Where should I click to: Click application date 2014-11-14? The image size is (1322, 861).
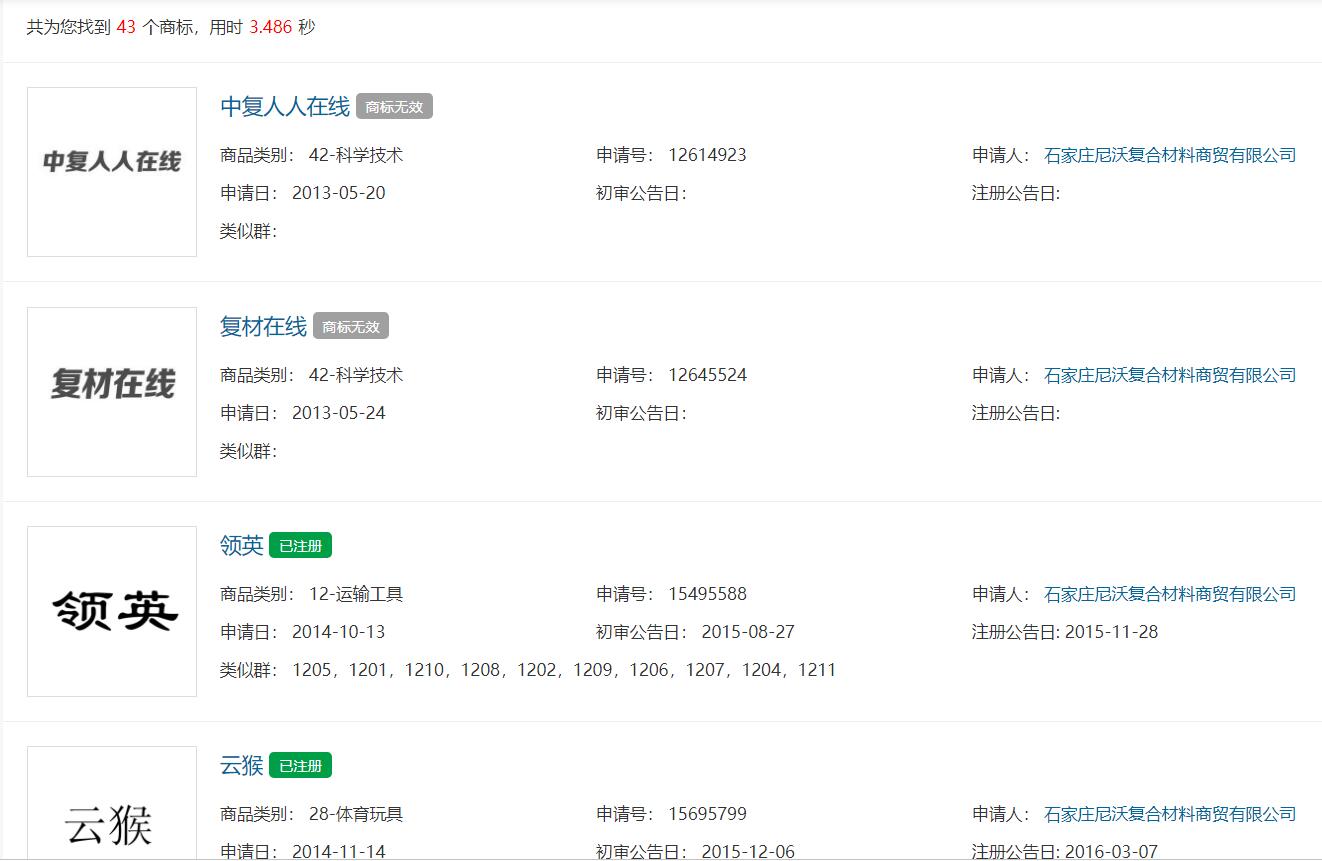338,852
